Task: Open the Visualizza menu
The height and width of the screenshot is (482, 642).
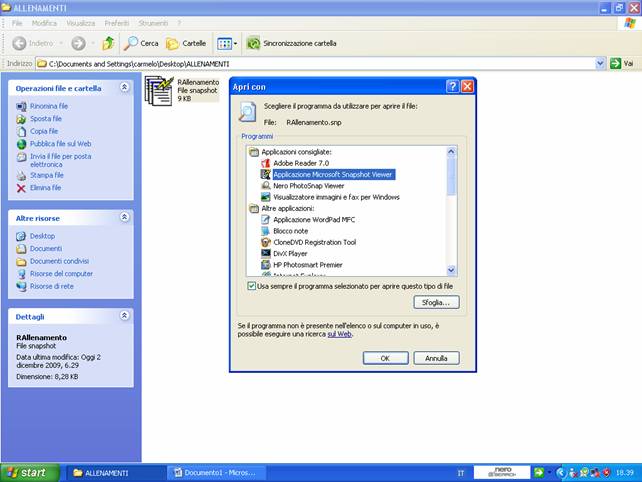Action: [81, 23]
